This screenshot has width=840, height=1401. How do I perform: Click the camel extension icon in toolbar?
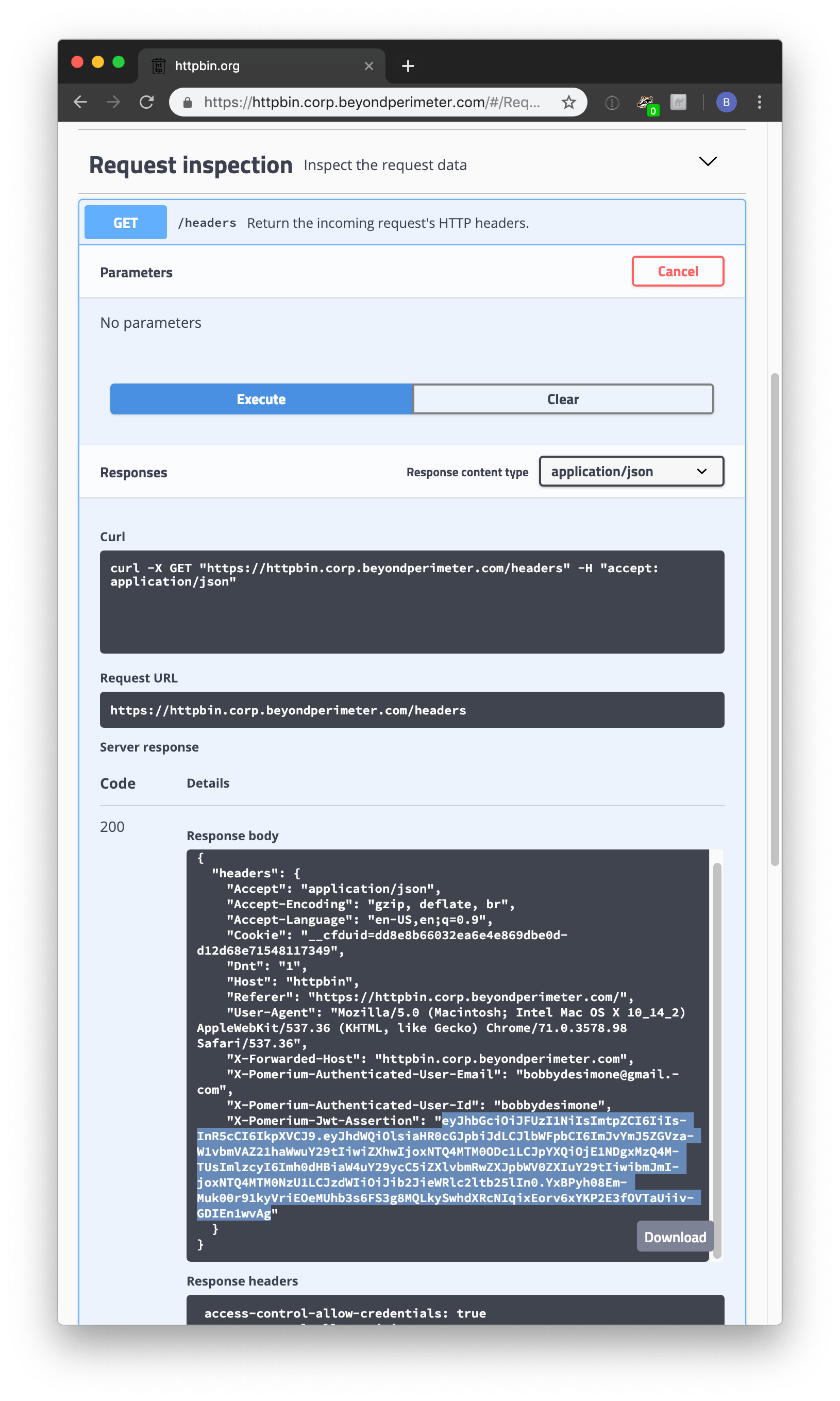[x=679, y=102]
